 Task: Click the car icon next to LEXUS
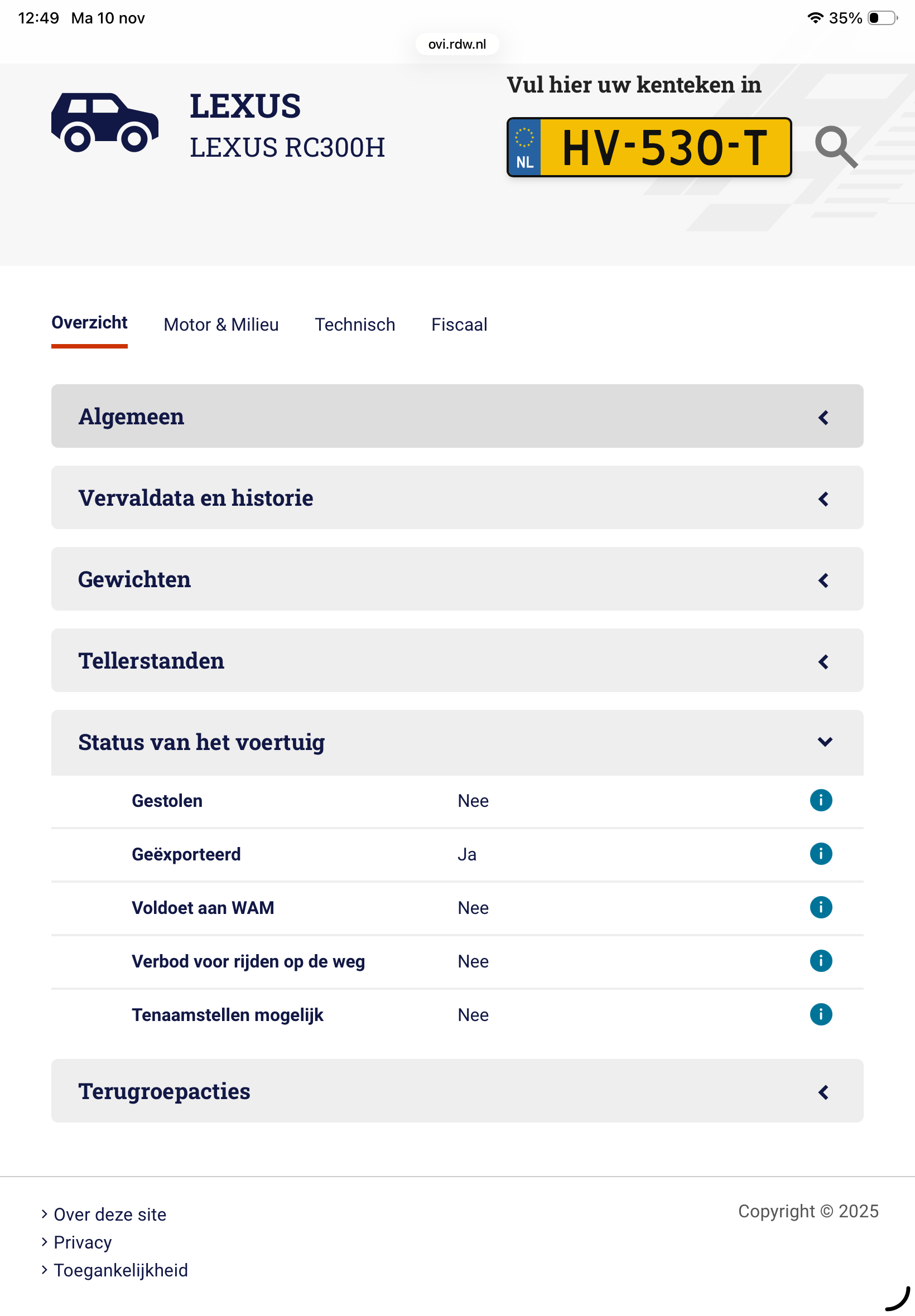coord(105,123)
